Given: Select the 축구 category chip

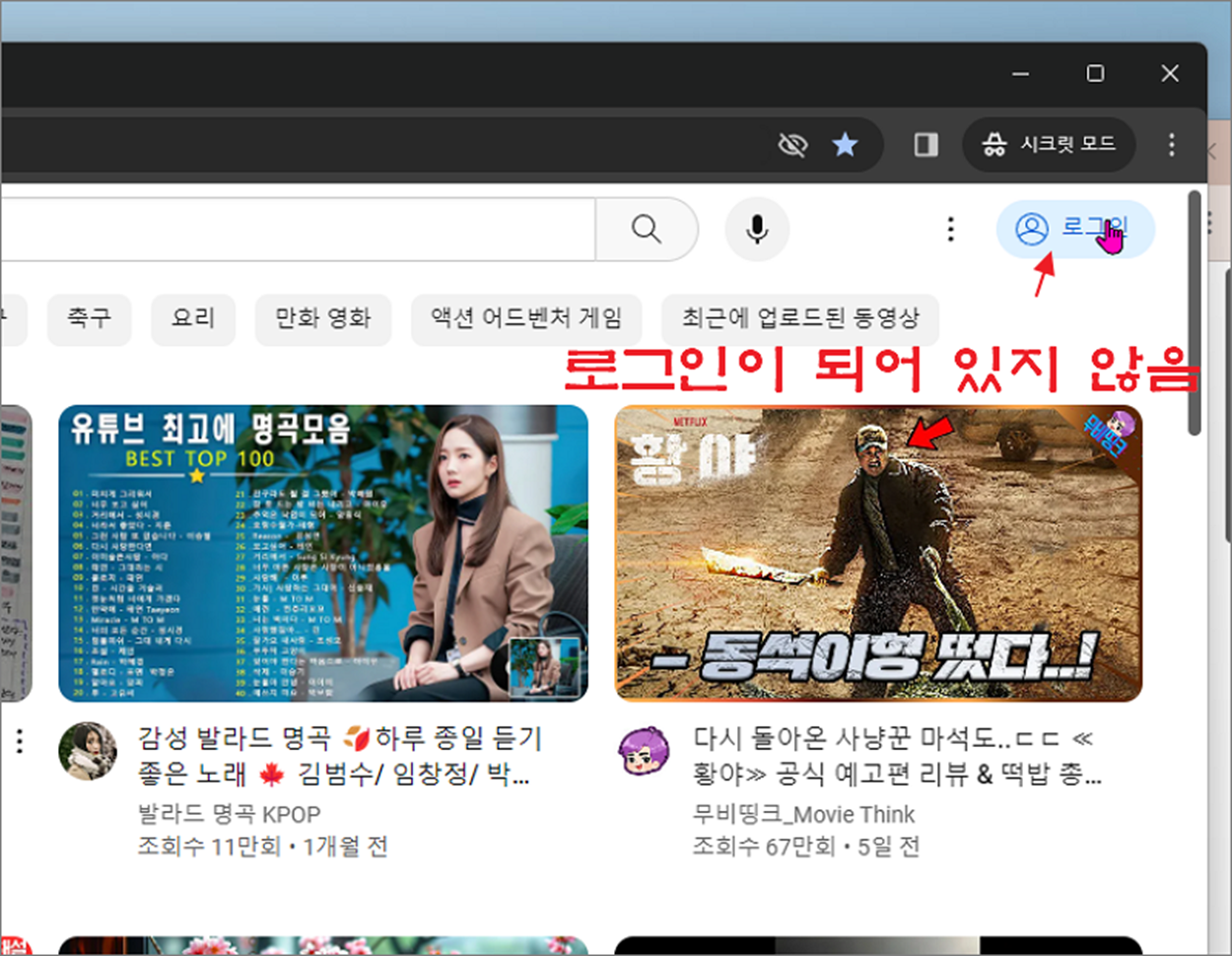Looking at the screenshot, I should (x=90, y=318).
